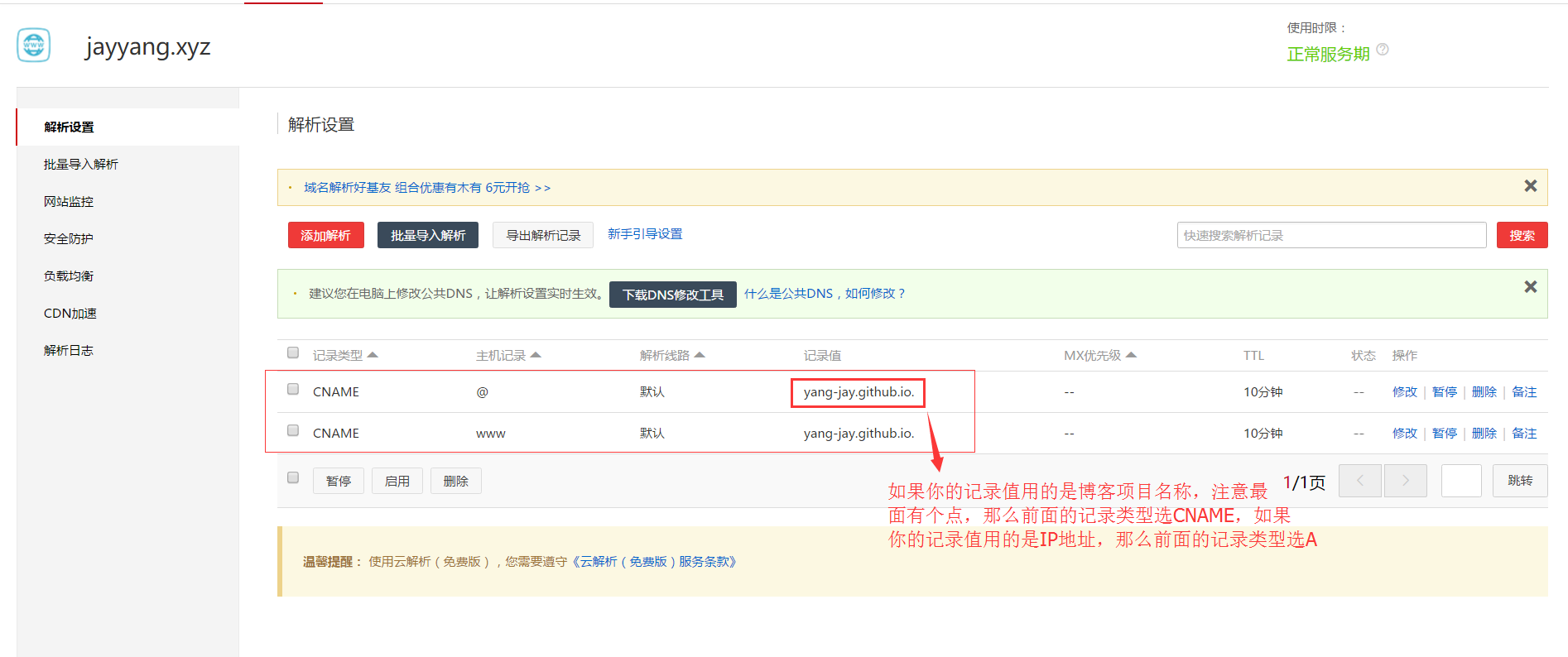Click the jayyang.xyz domain globe icon
The height and width of the screenshot is (657, 1568).
[x=34, y=45]
